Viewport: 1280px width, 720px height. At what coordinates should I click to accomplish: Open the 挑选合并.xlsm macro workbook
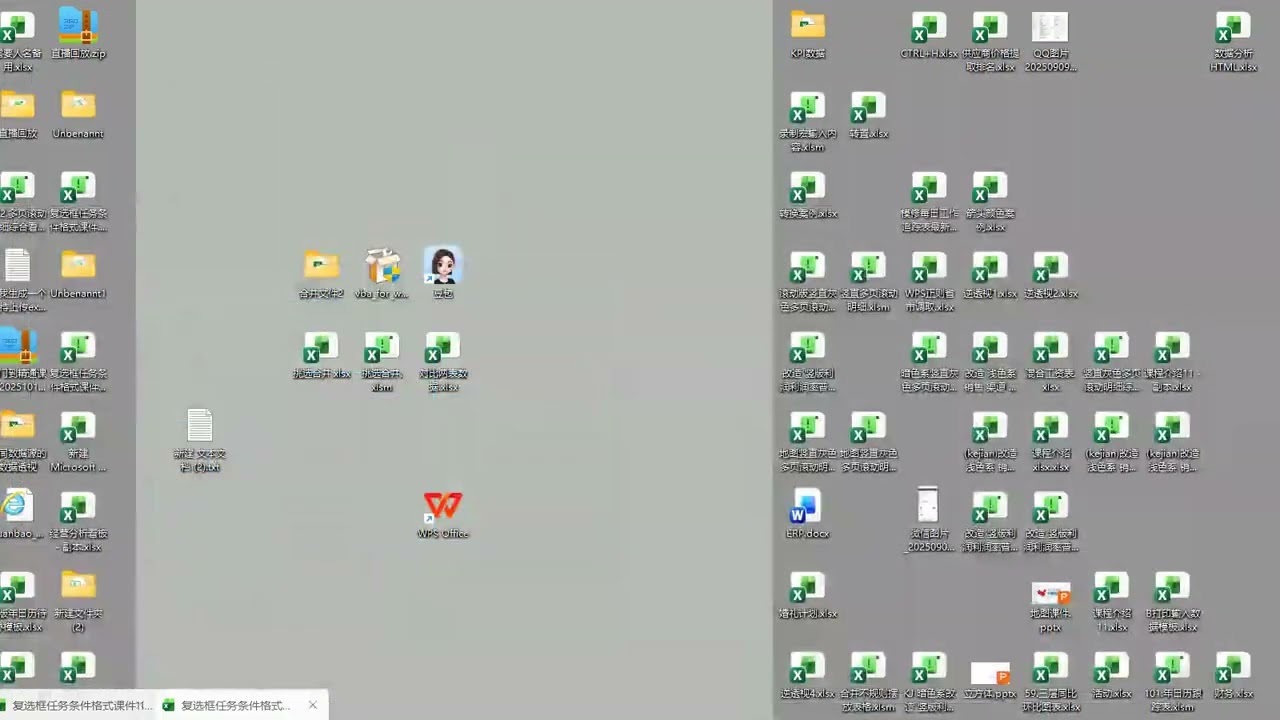click(x=382, y=361)
